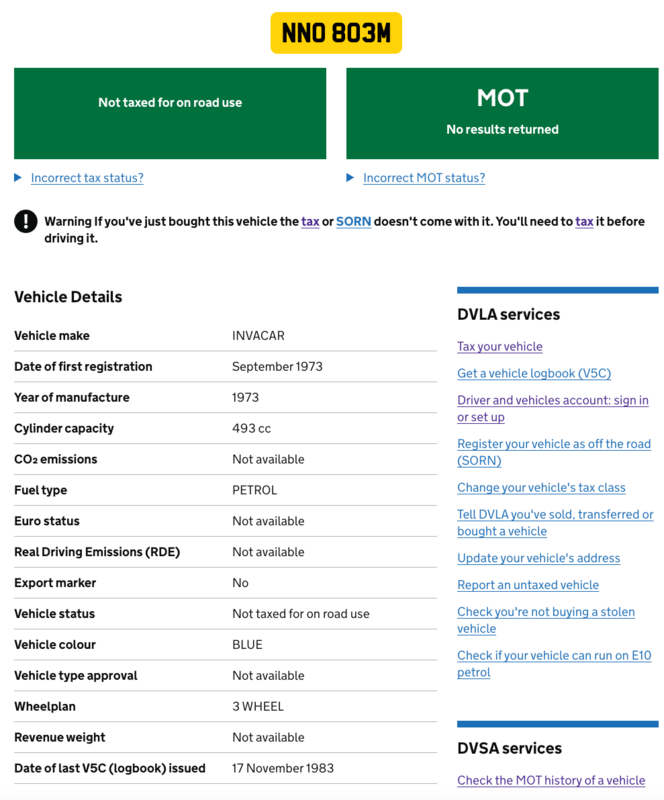The height and width of the screenshot is (800, 664).
Task: Go to Driver and vehicles account sign in
Action: point(552,400)
